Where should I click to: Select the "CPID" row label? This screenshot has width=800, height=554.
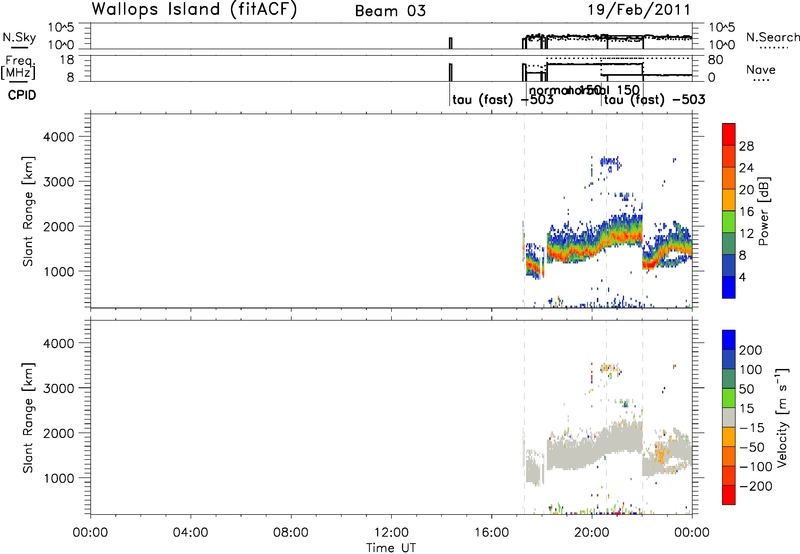tap(22, 95)
